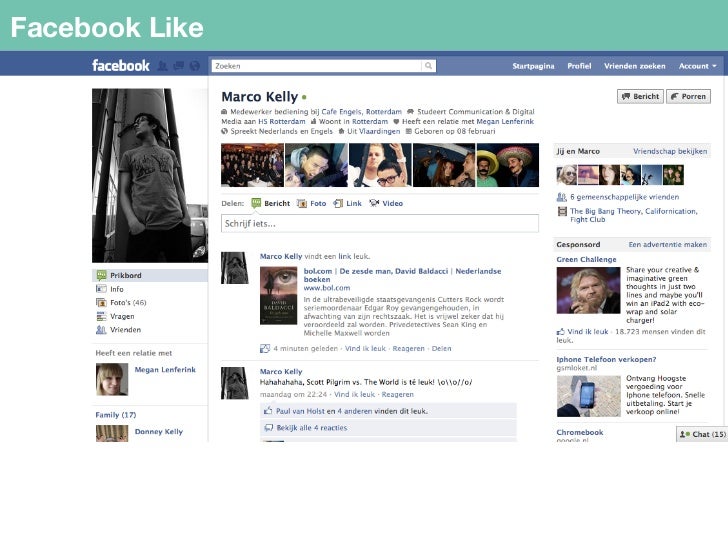Click Vriendschap bekijken link
The image size is (728, 546).
pos(670,151)
